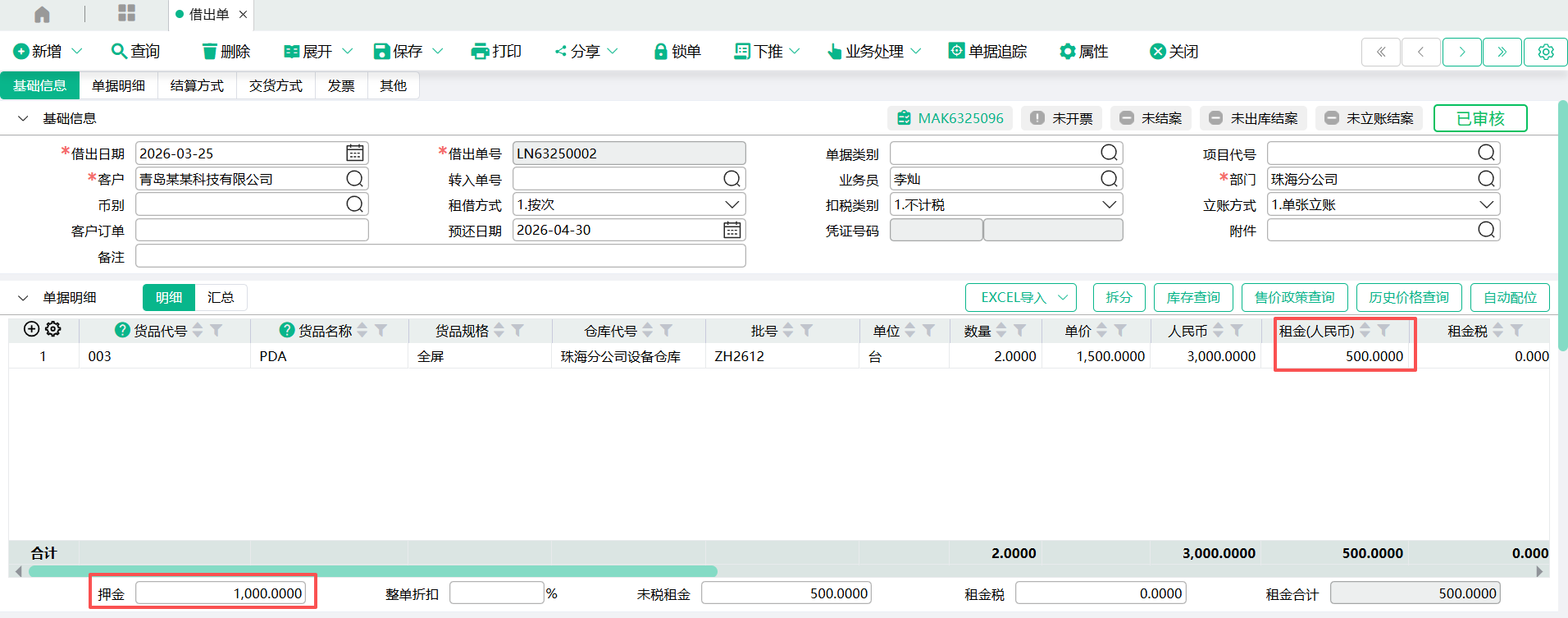Switch detail view to 明细
The height and width of the screenshot is (618, 1568).
click(169, 297)
